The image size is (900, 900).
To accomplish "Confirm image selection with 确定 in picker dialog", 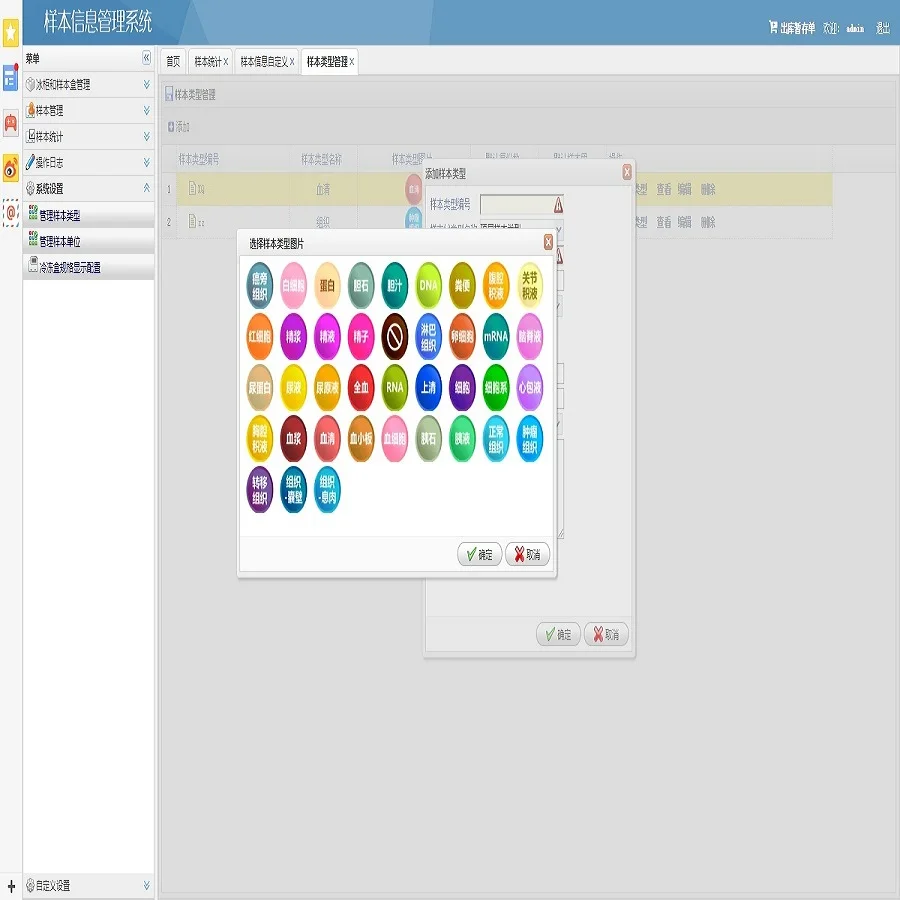I will (x=480, y=554).
